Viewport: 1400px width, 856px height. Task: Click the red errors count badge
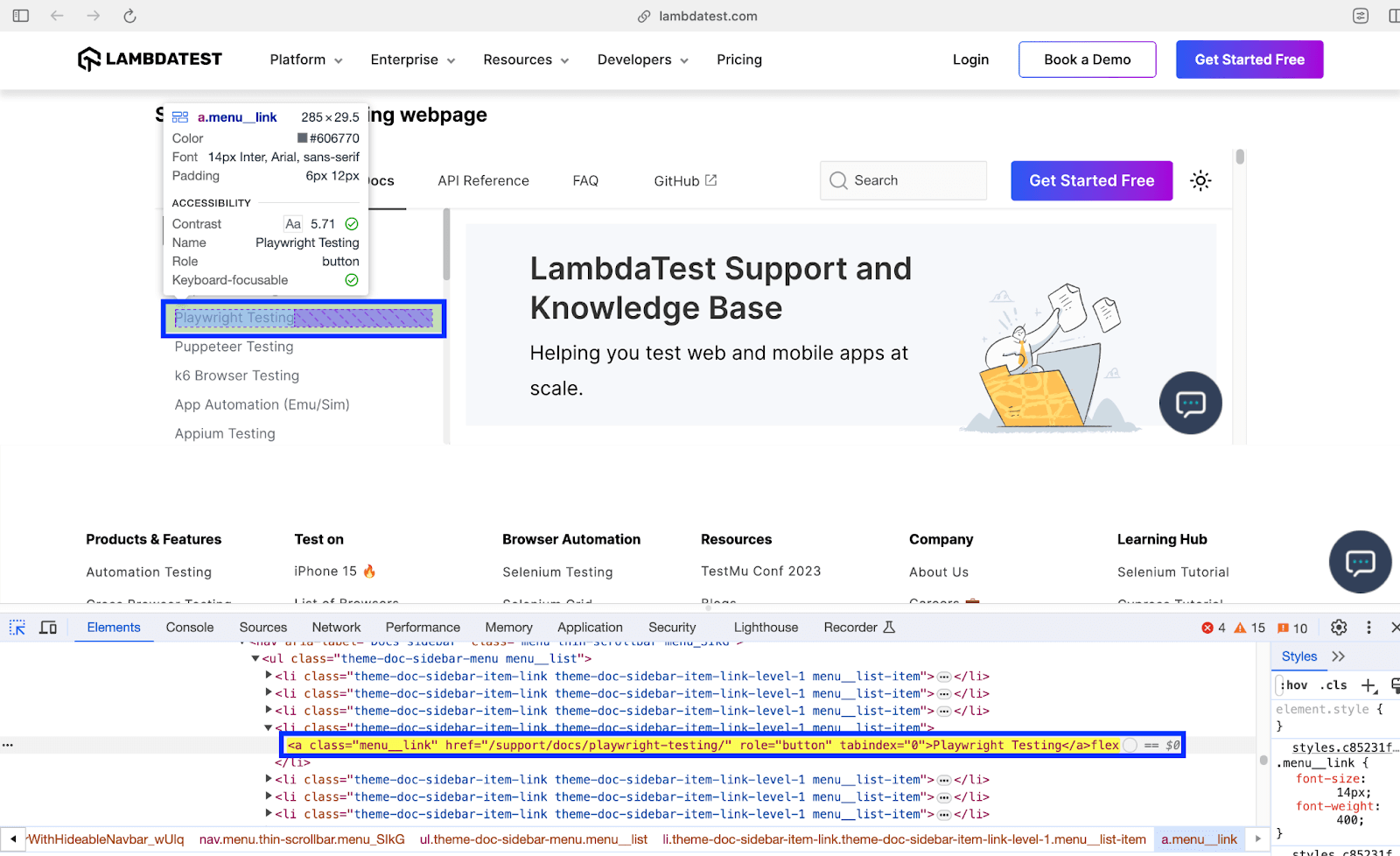coord(1214,628)
